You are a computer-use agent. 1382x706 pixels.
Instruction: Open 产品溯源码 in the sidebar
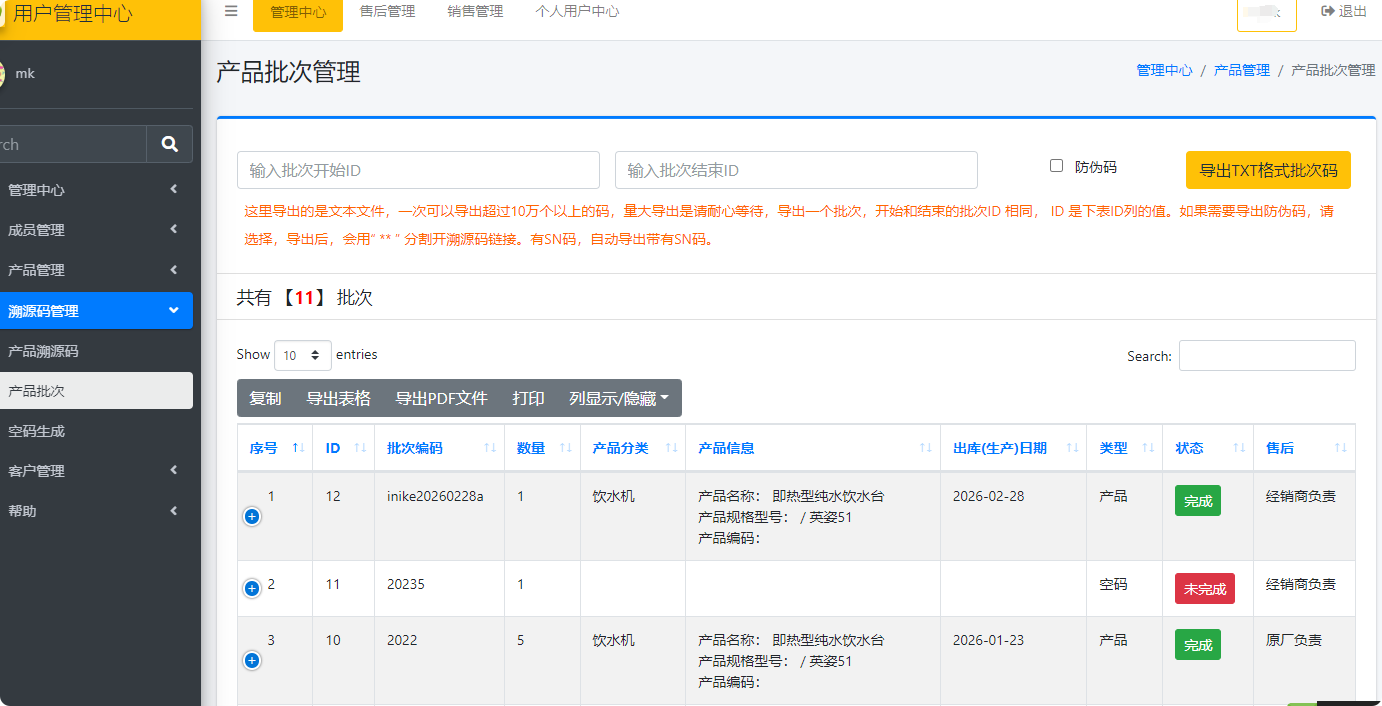(x=96, y=351)
